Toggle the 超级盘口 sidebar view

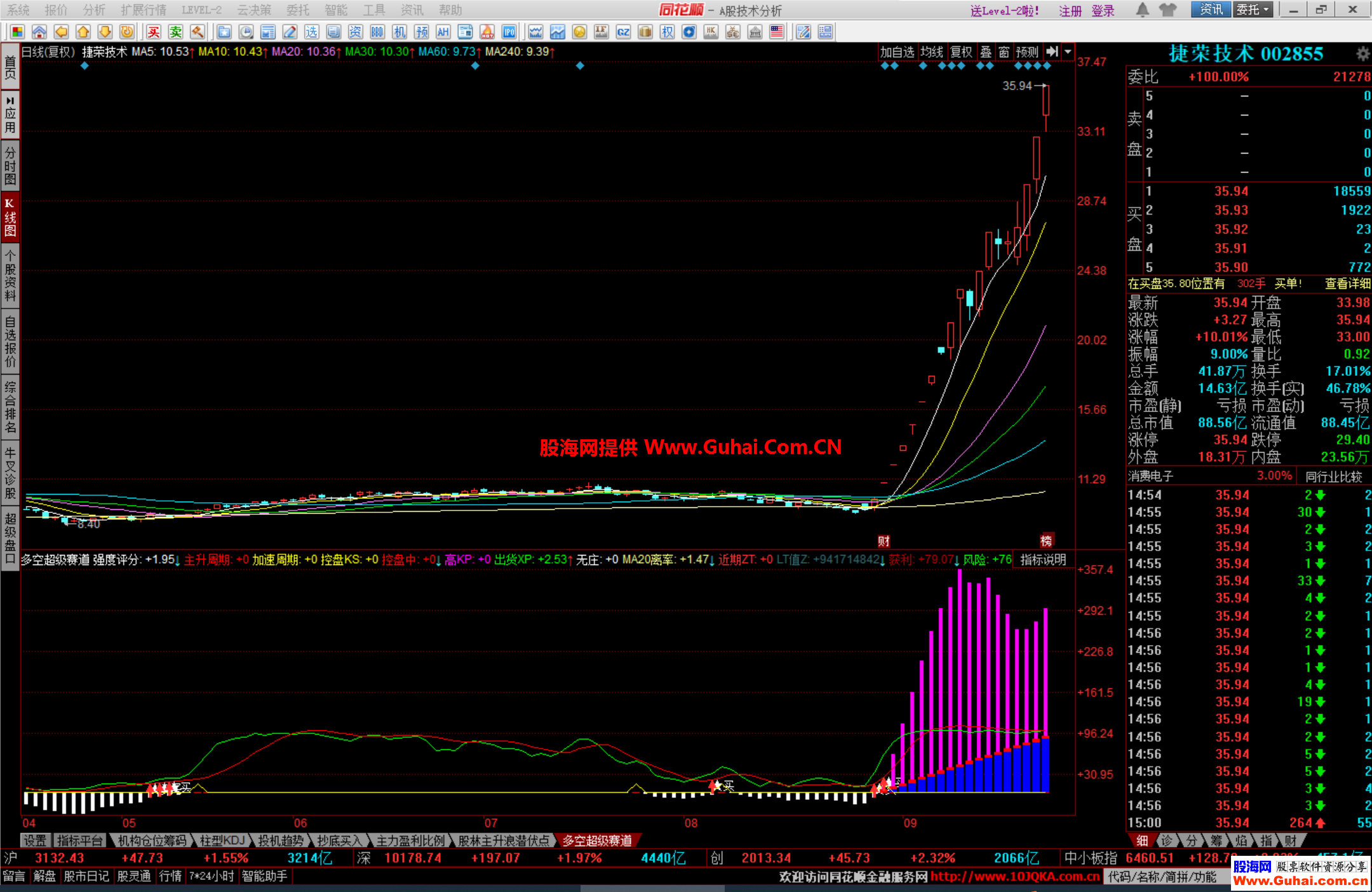pyautogui.click(x=10, y=538)
